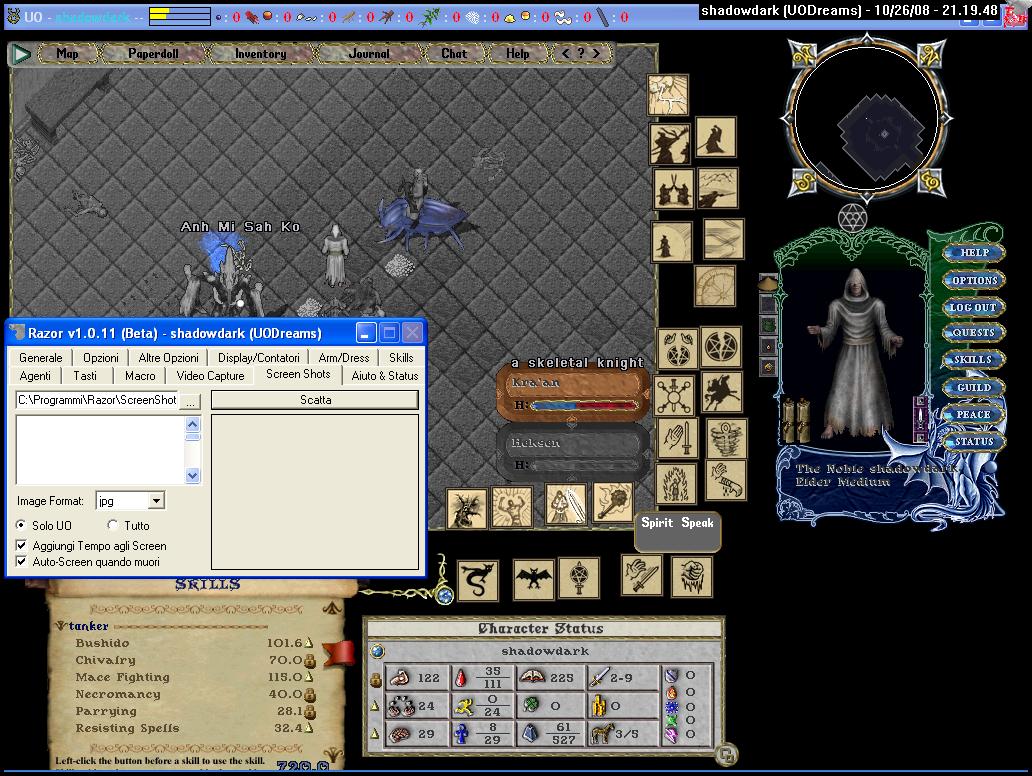Click the horse rider silhouette spell icon
This screenshot has height=776, width=1032.
point(723,392)
